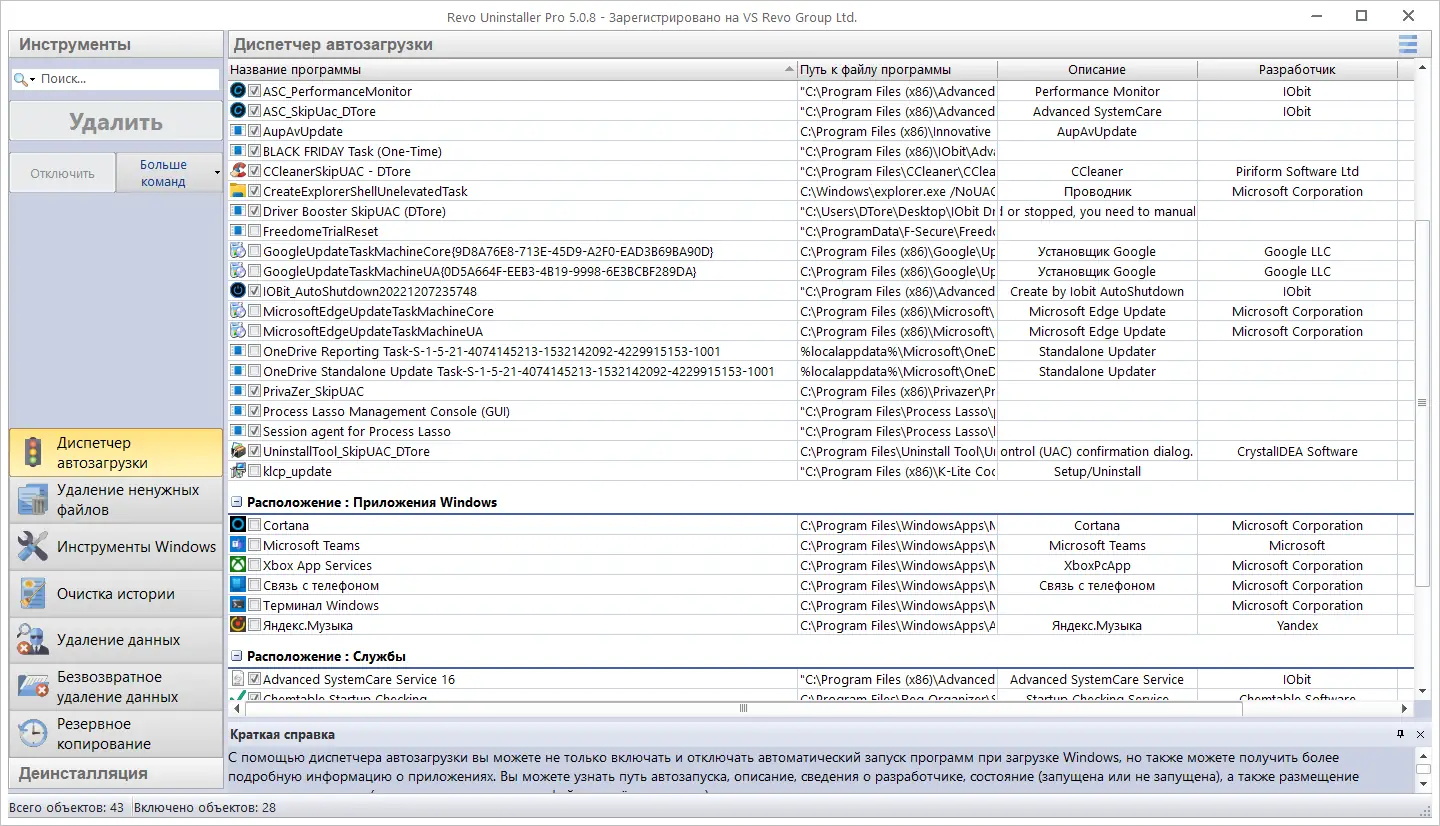Screen dimensions: 1440x826
Task: Click the help panel's scrollbar down arrow
Action: [x=1422, y=785]
